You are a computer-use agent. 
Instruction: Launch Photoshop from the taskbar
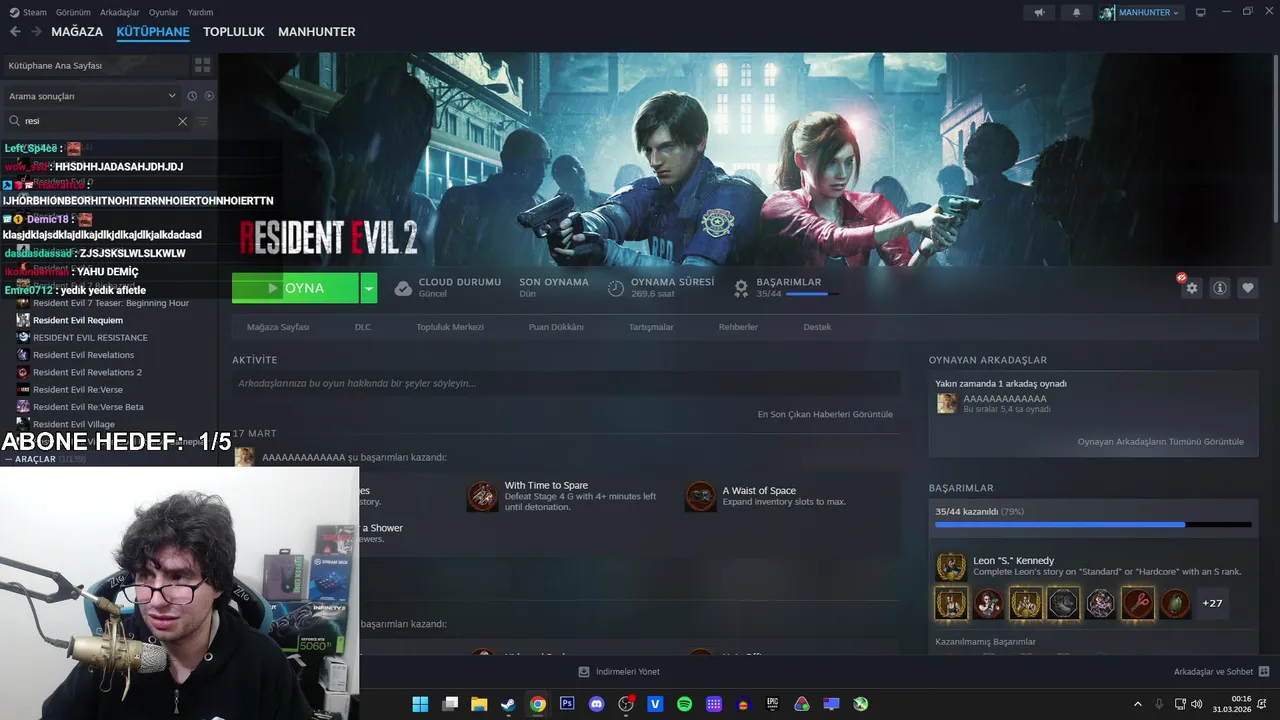[x=567, y=704]
